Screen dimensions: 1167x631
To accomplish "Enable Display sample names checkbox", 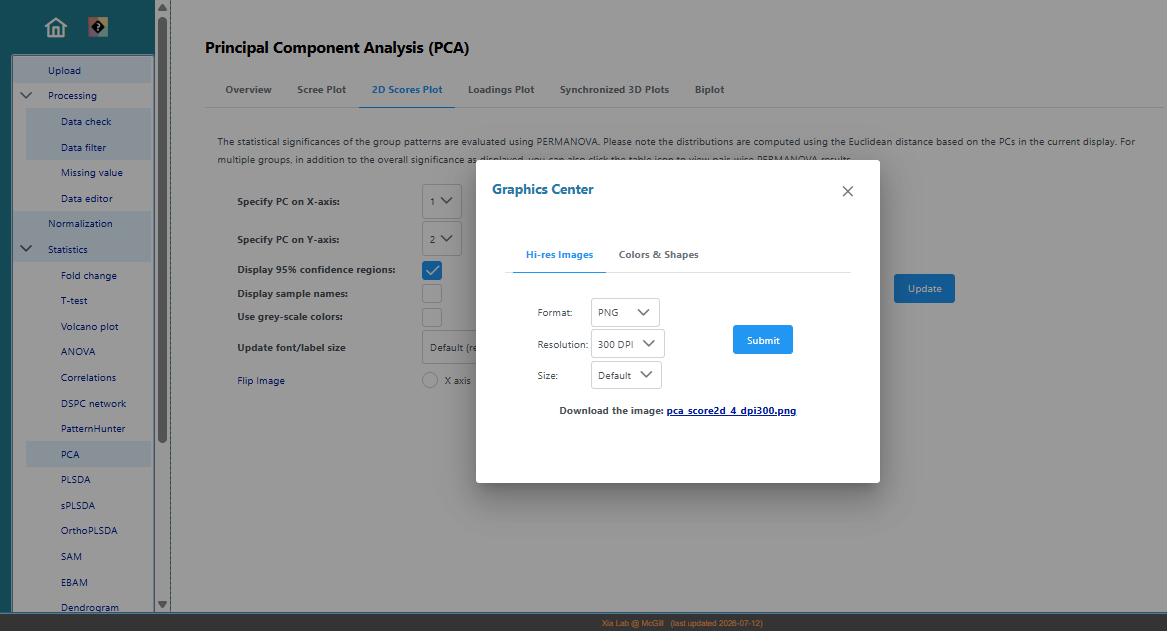I will (432, 293).
